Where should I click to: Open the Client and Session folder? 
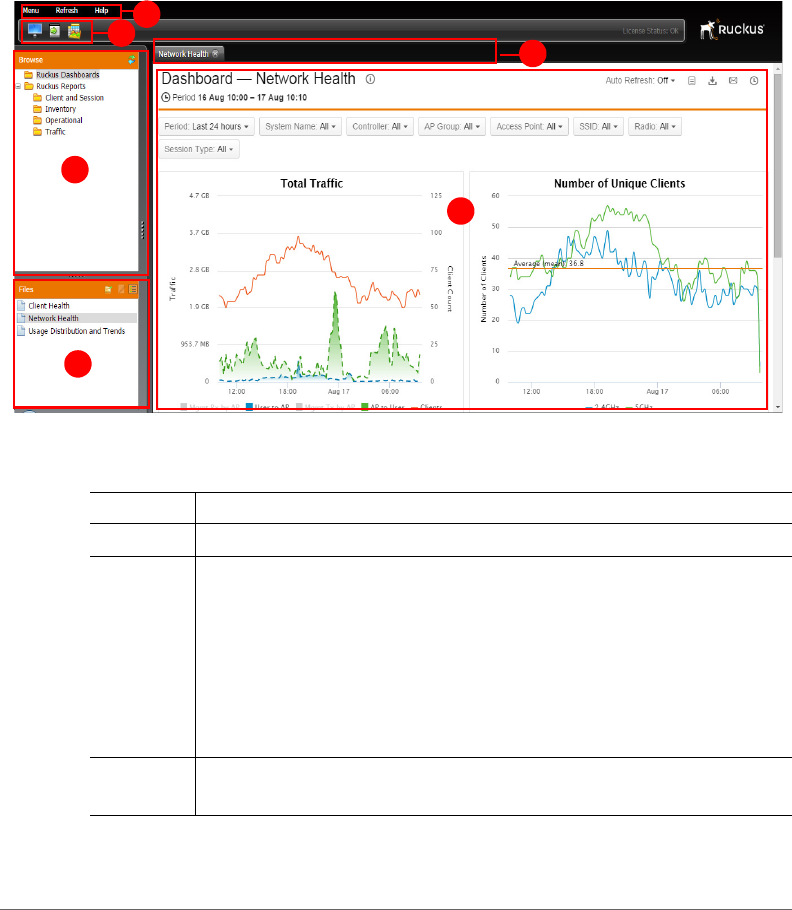[x=74, y=98]
